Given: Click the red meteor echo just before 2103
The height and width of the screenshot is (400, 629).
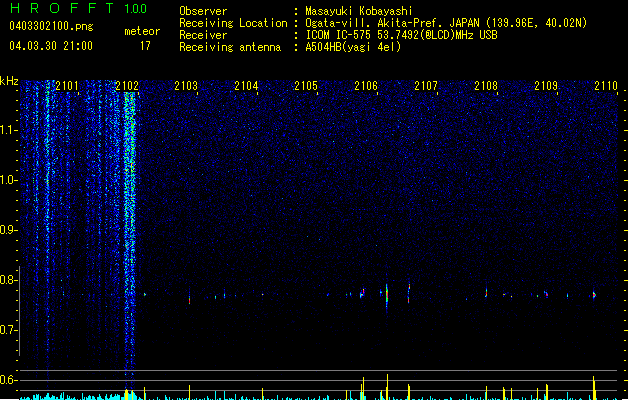Looking at the screenshot, I should click(189, 299).
